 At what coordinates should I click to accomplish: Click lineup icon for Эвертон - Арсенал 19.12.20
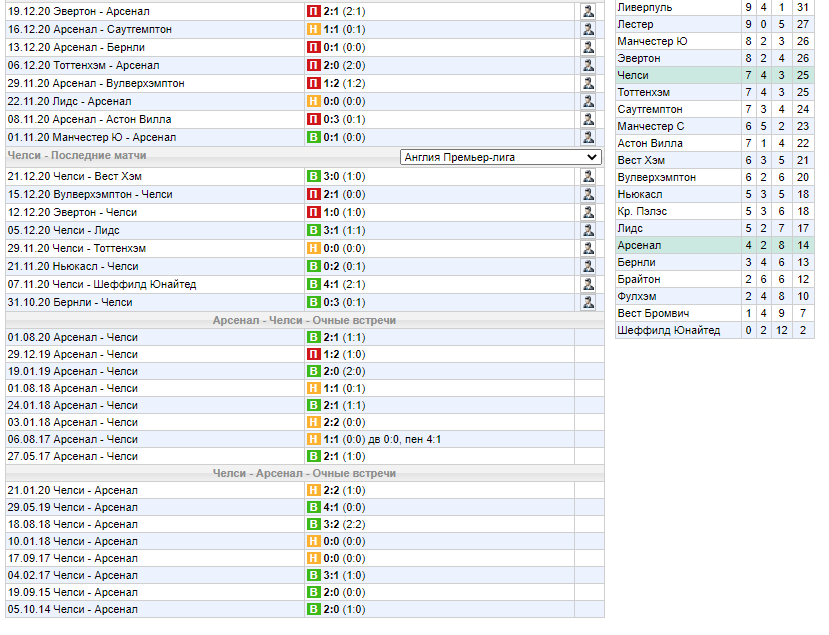pos(588,11)
